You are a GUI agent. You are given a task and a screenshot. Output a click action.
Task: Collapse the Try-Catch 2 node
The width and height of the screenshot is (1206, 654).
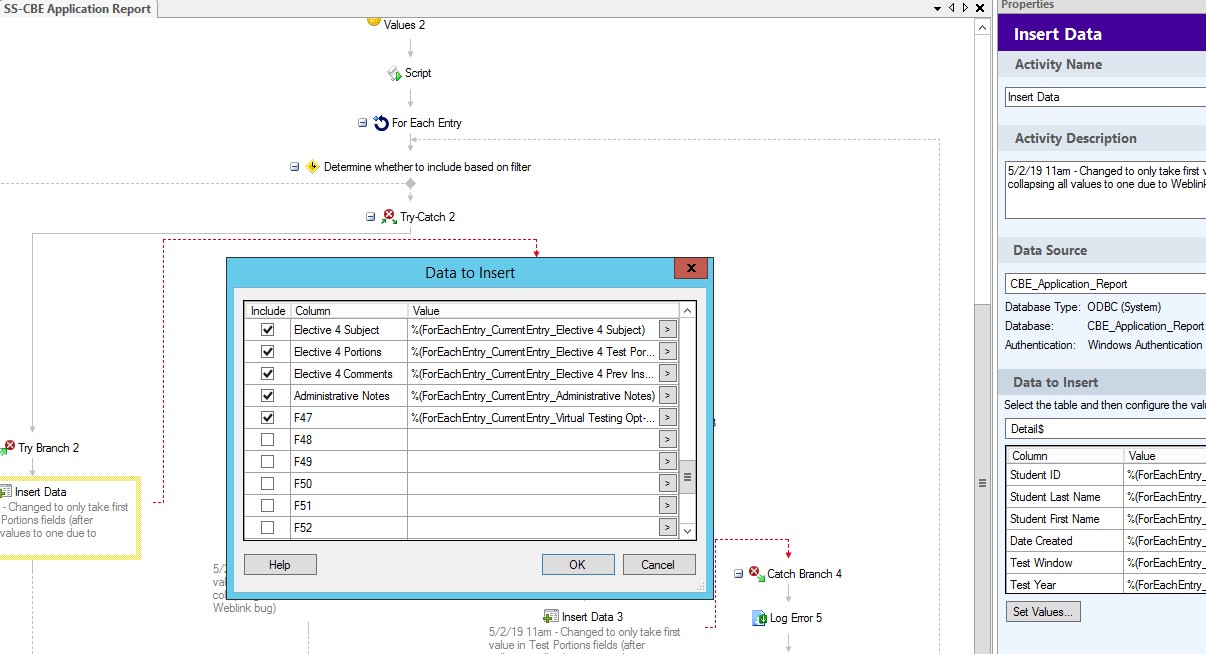(x=371, y=216)
